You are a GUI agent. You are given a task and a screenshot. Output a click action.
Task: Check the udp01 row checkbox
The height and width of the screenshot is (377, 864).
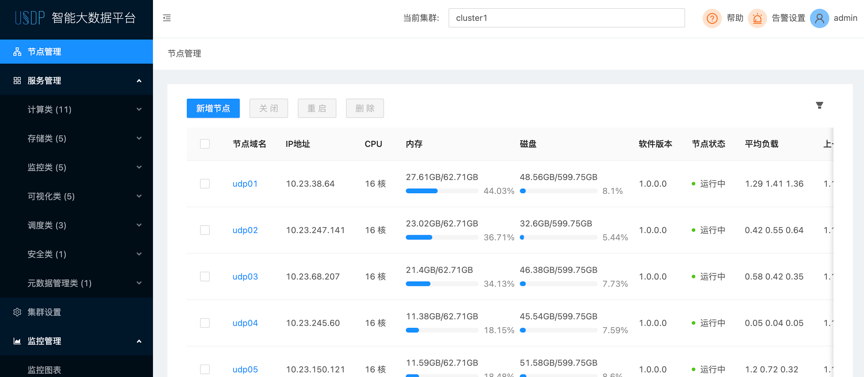(x=205, y=184)
